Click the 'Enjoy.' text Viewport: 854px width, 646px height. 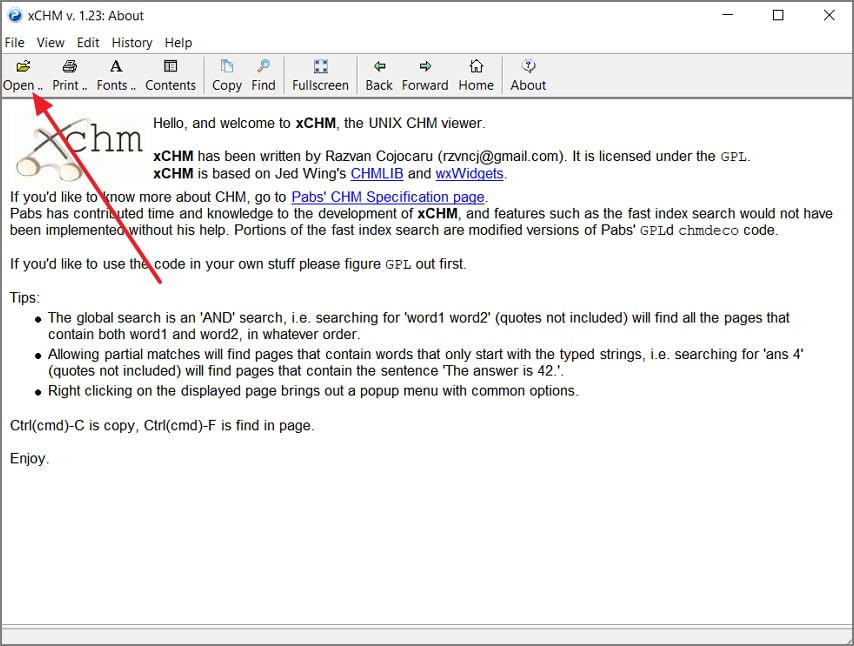click(29, 459)
